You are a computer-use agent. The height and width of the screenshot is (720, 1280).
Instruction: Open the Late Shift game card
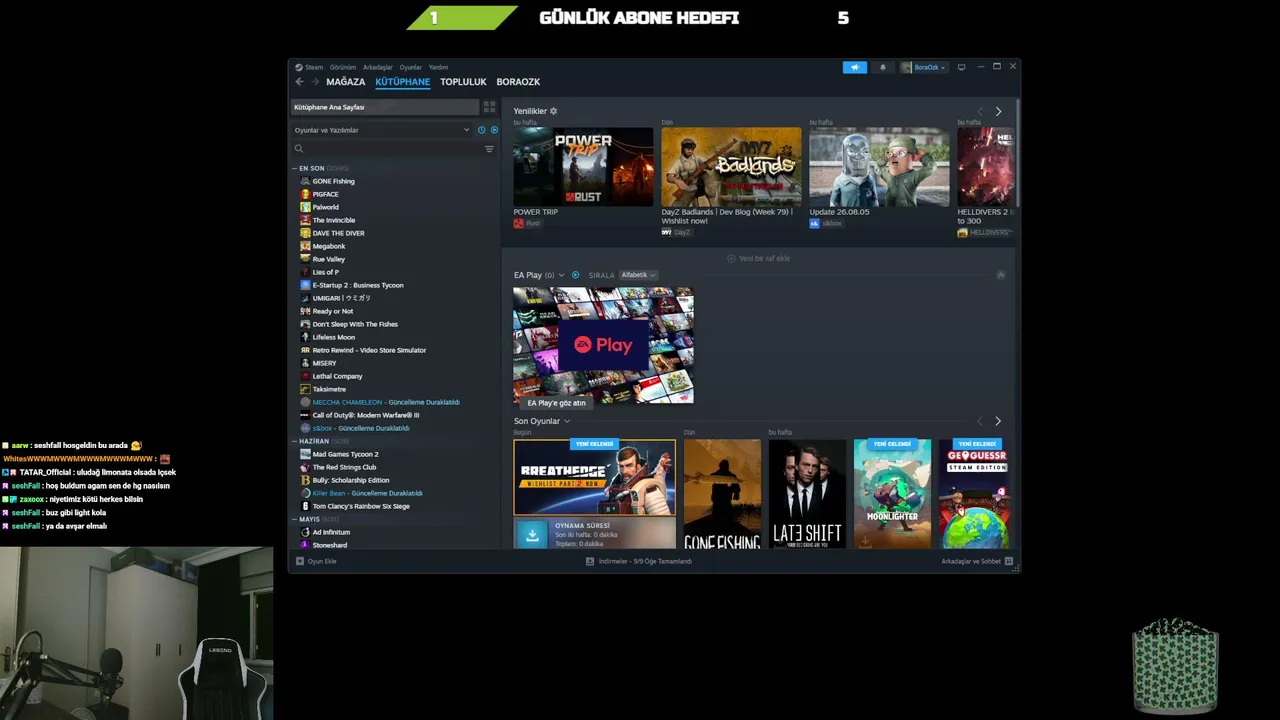807,494
